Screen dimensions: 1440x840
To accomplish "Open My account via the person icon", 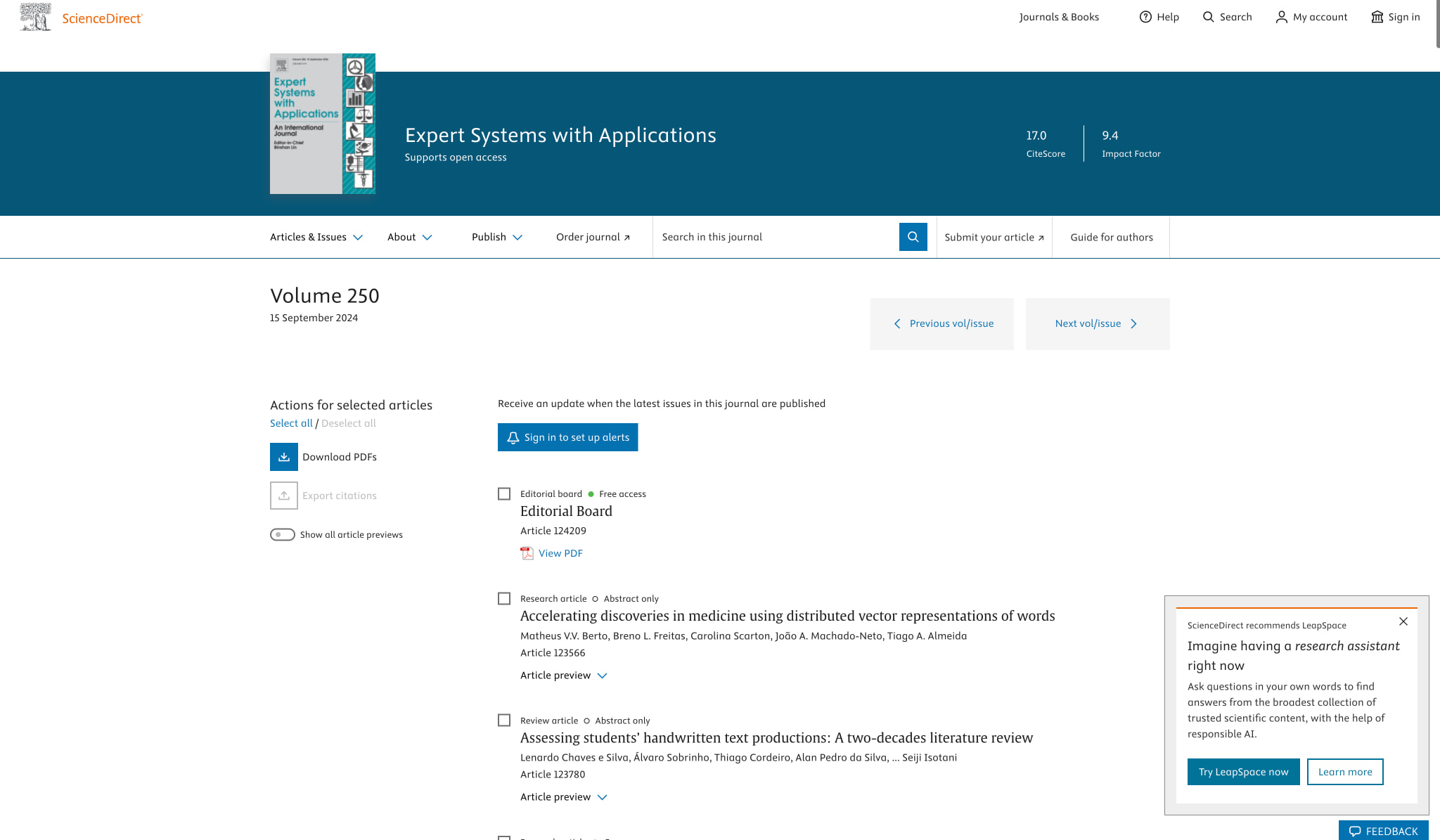I will coord(1282,17).
